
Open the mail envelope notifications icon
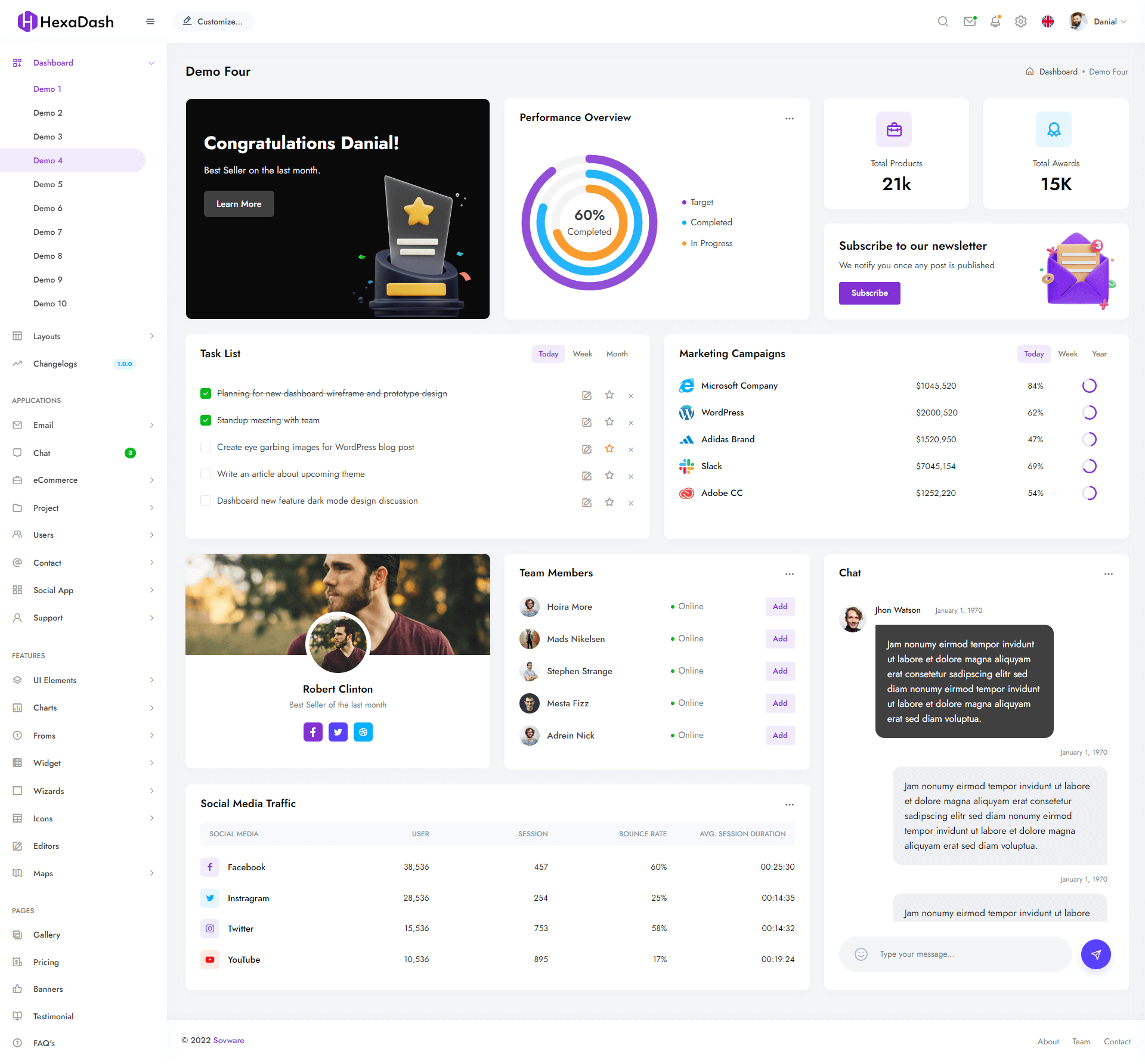coord(970,21)
